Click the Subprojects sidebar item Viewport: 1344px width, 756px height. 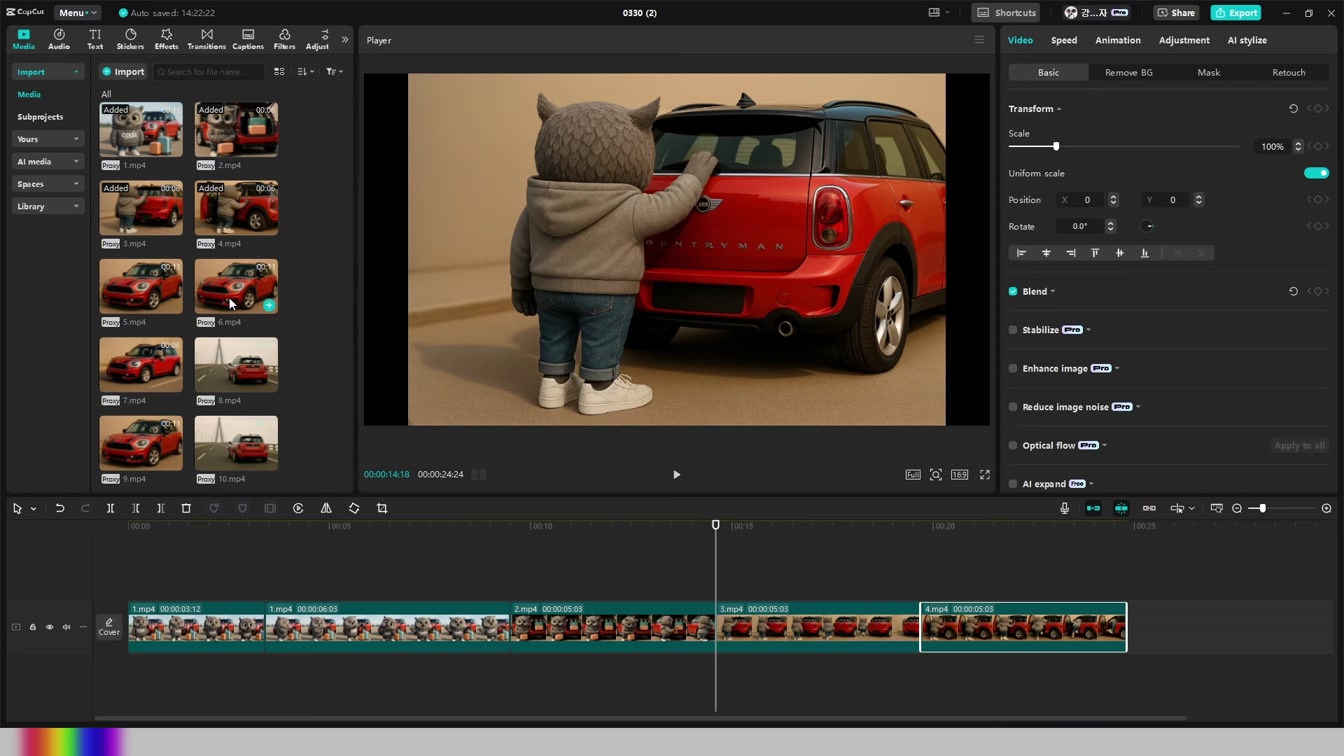tap(40, 117)
